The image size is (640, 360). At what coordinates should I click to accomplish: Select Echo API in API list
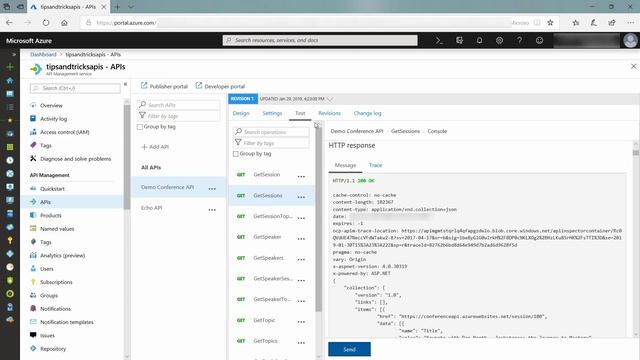151,208
